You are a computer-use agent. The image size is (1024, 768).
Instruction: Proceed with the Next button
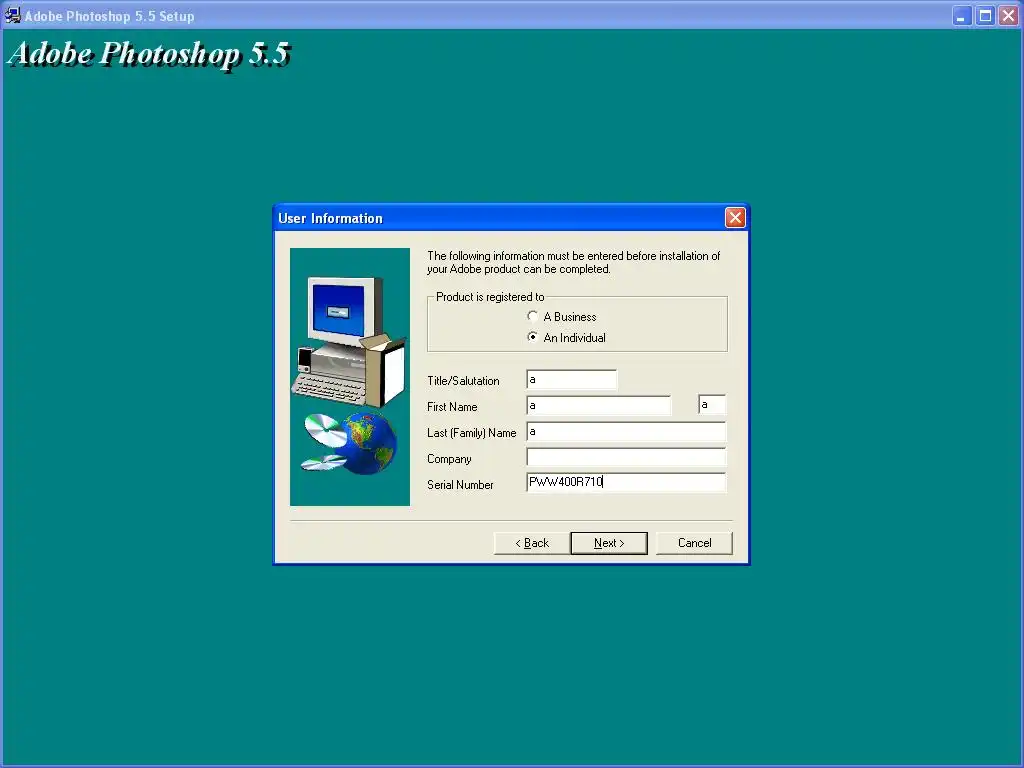point(609,543)
